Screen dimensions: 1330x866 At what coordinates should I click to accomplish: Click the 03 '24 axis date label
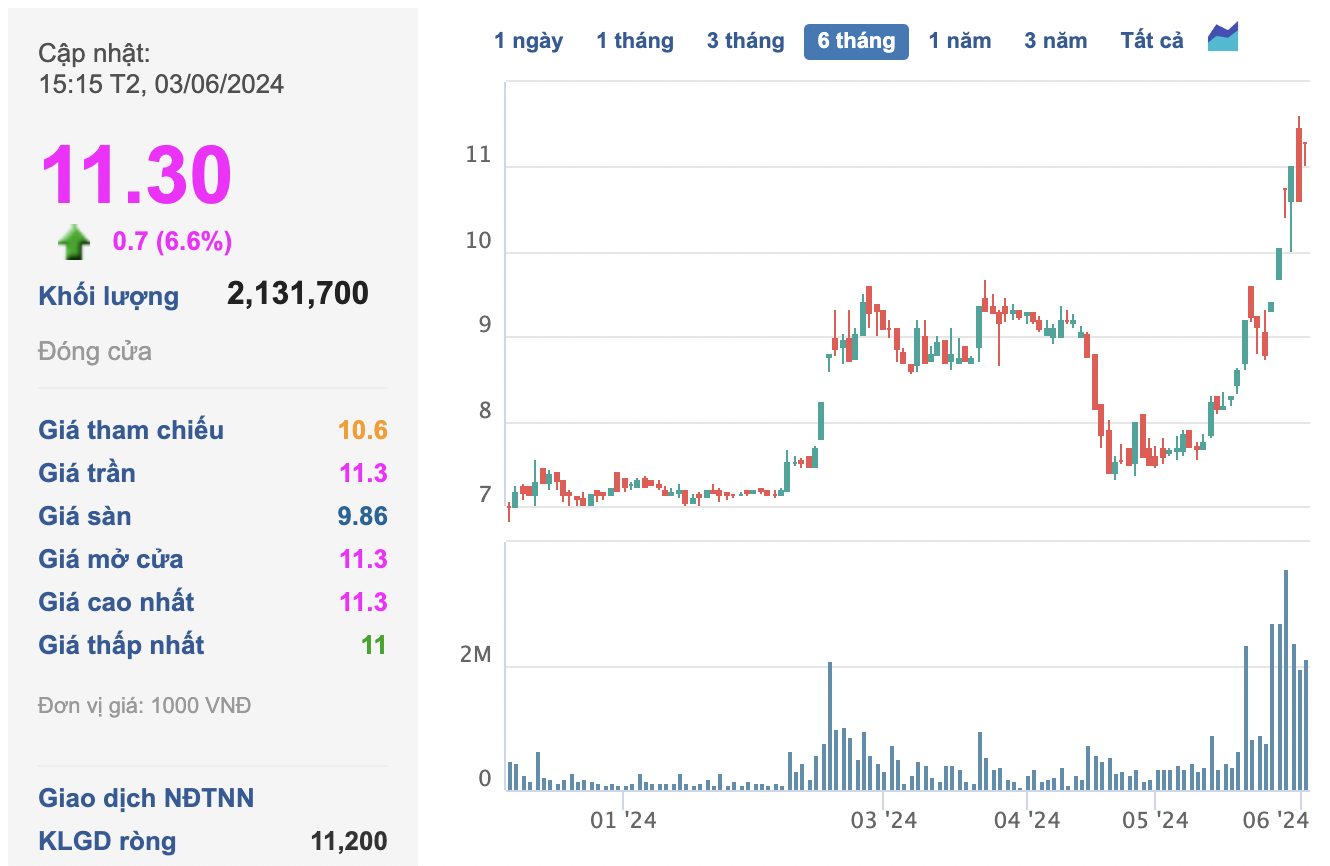click(884, 821)
